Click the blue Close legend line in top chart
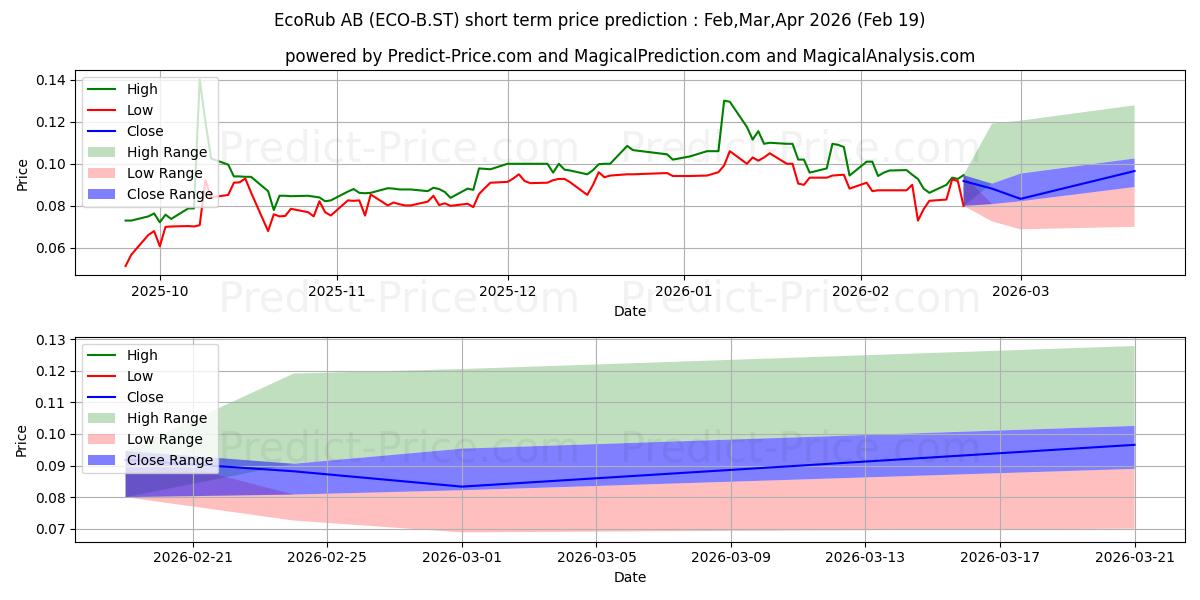 [103, 132]
